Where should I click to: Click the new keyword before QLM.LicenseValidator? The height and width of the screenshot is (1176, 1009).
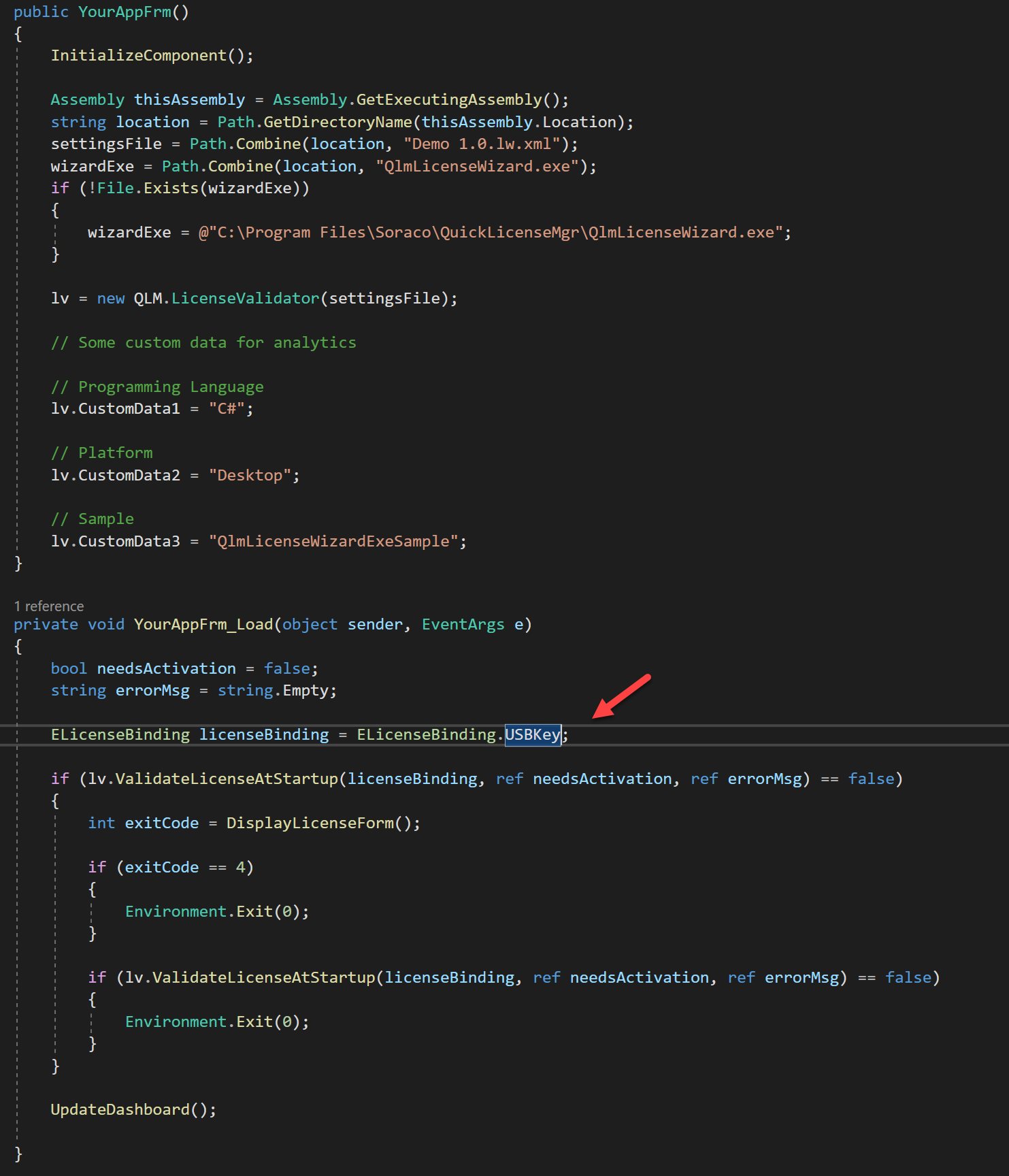[x=111, y=298]
